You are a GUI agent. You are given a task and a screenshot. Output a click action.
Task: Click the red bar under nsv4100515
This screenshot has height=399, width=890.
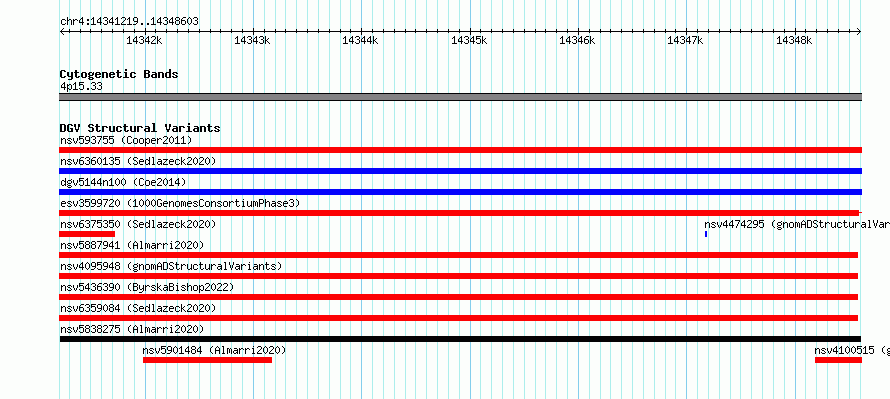tap(838, 360)
